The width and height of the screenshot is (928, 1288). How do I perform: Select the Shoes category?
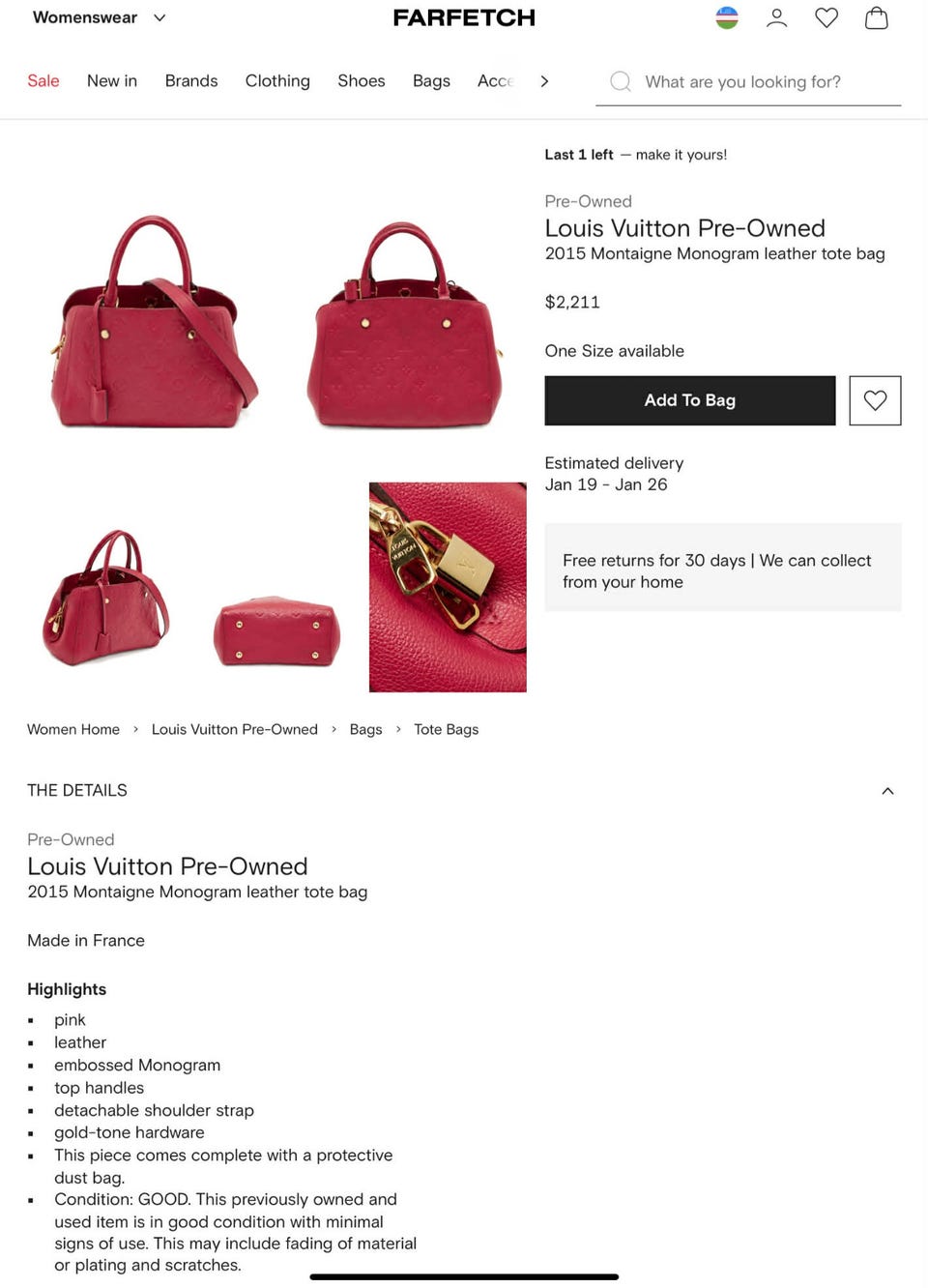362,81
